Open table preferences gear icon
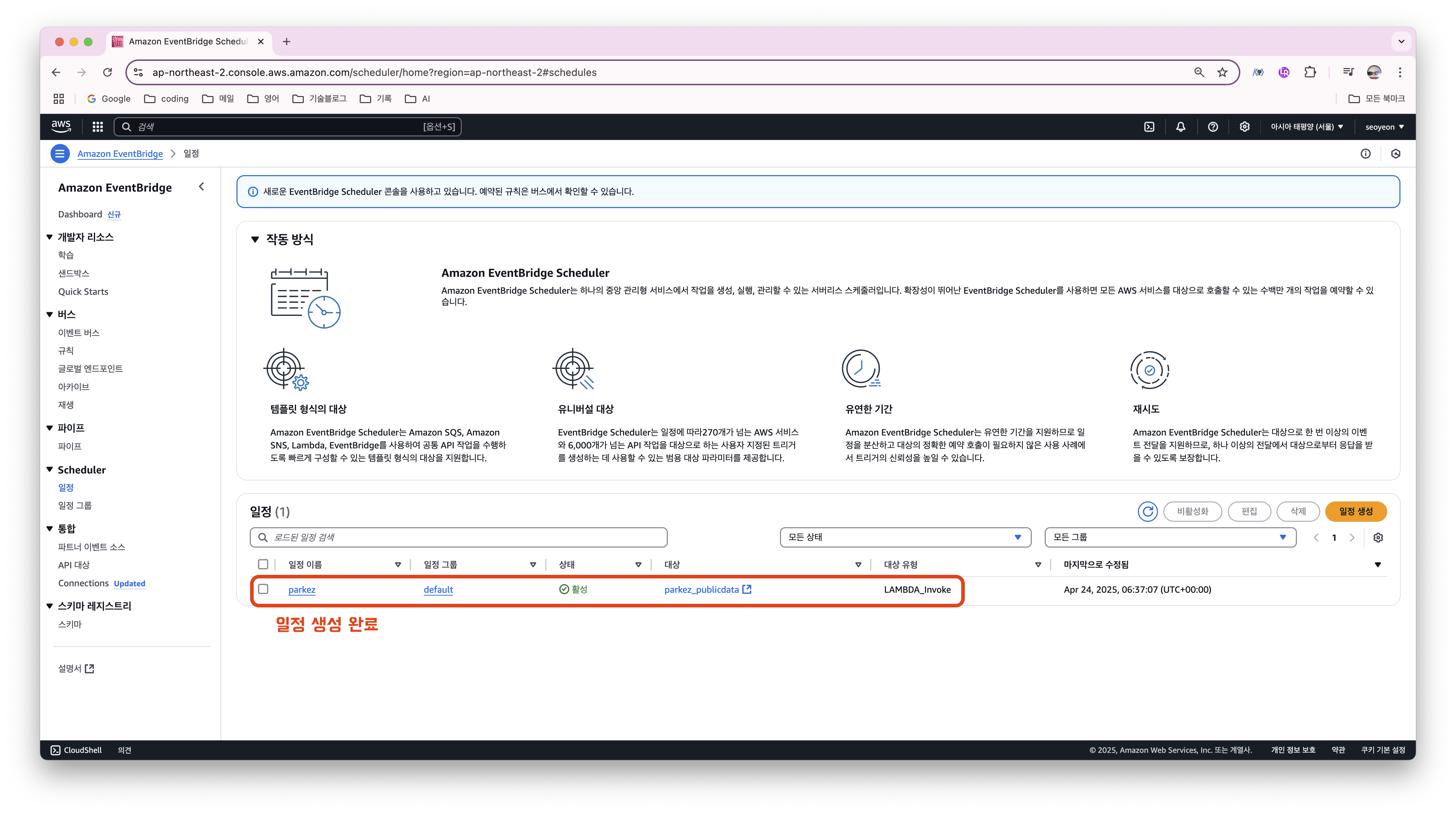The width and height of the screenshot is (1456, 813). click(1378, 537)
